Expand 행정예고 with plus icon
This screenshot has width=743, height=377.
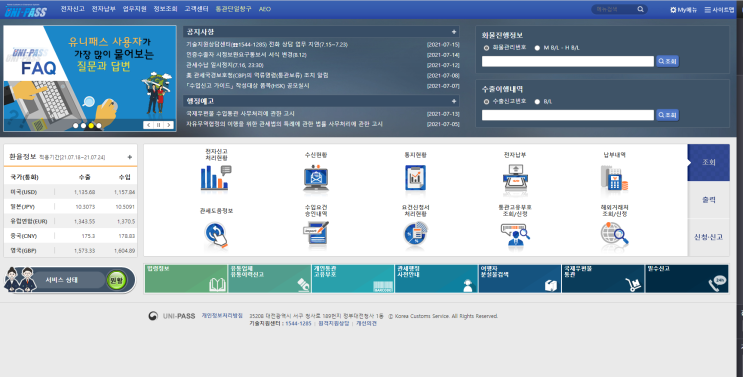tap(453, 101)
